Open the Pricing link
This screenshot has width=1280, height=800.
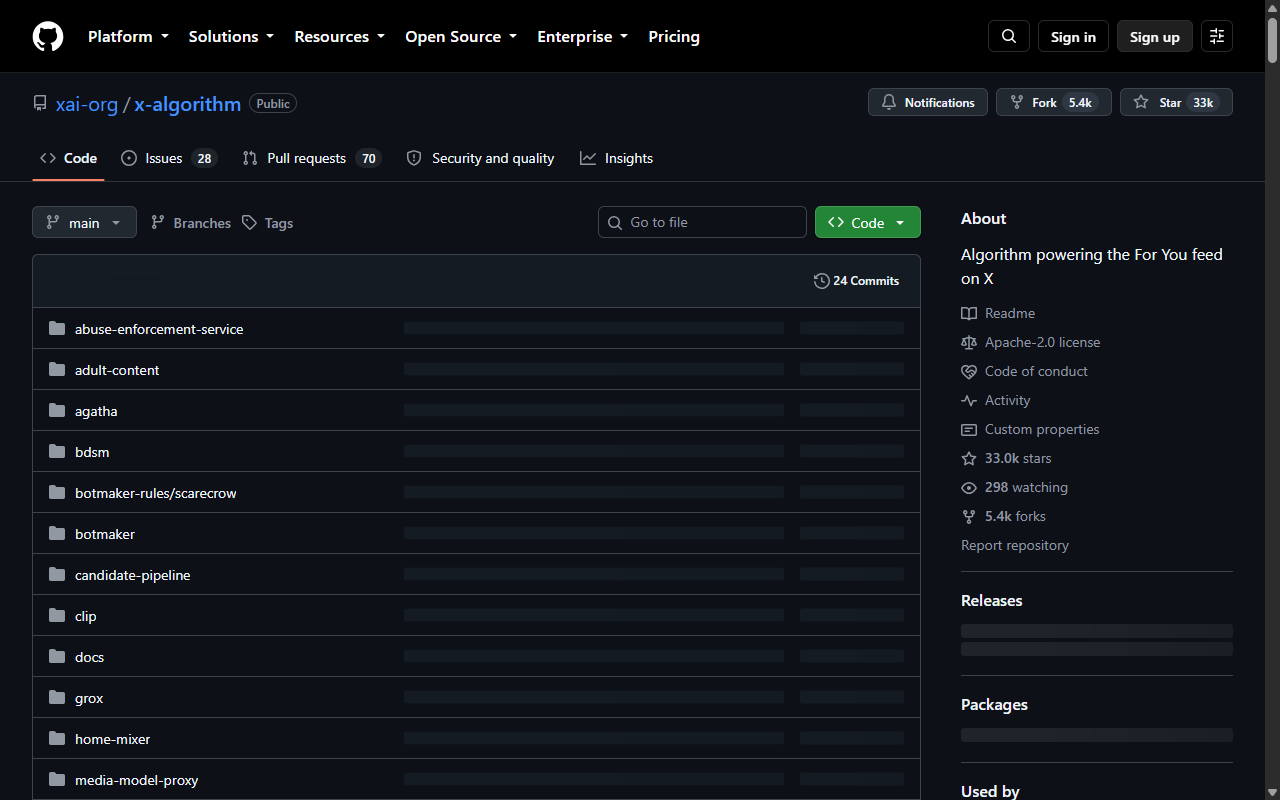(x=674, y=36)
